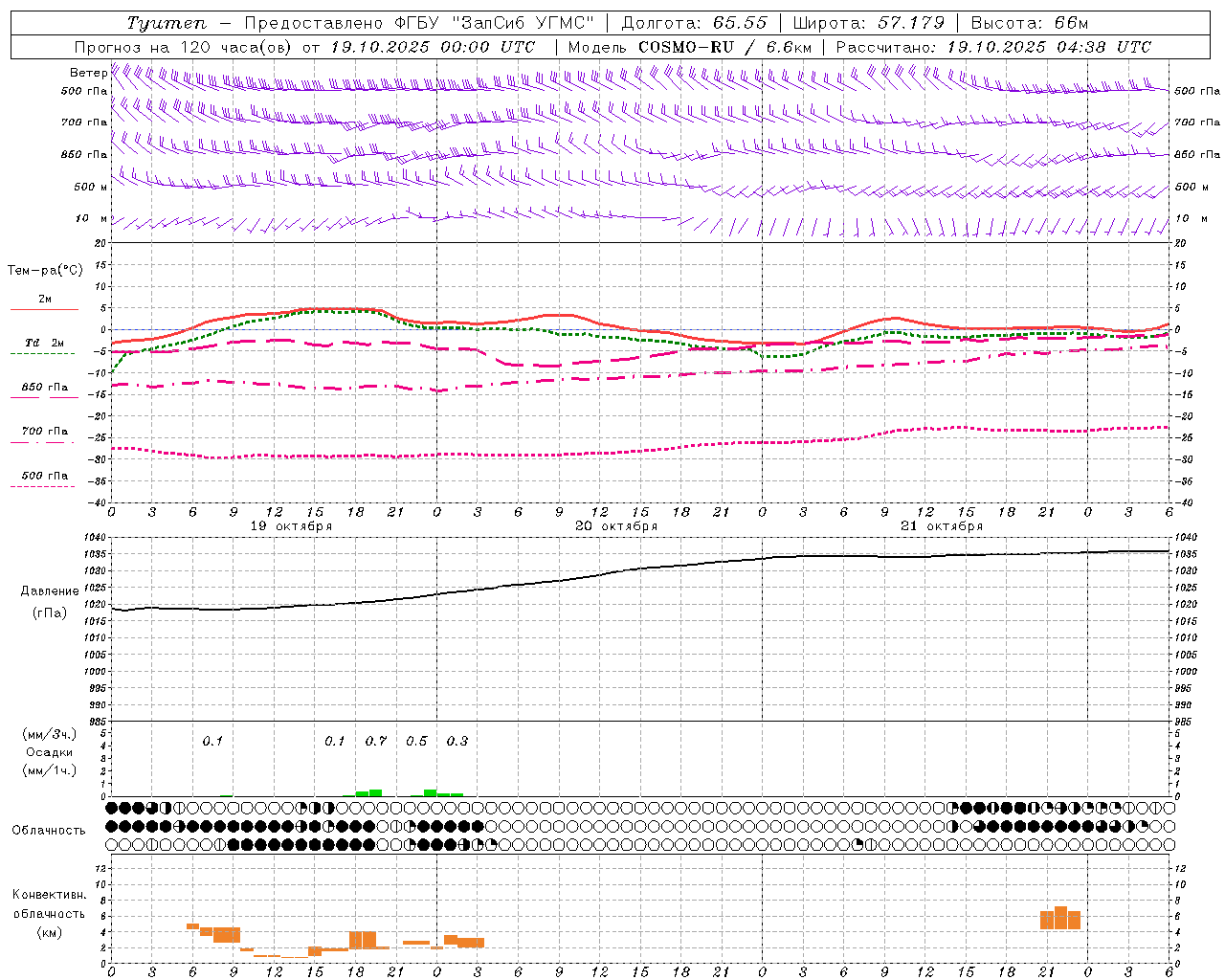Screen dimensions: 1225x980
Task: Click the dotted legend line under 500 гПа legend
Action: click(43, 487)
